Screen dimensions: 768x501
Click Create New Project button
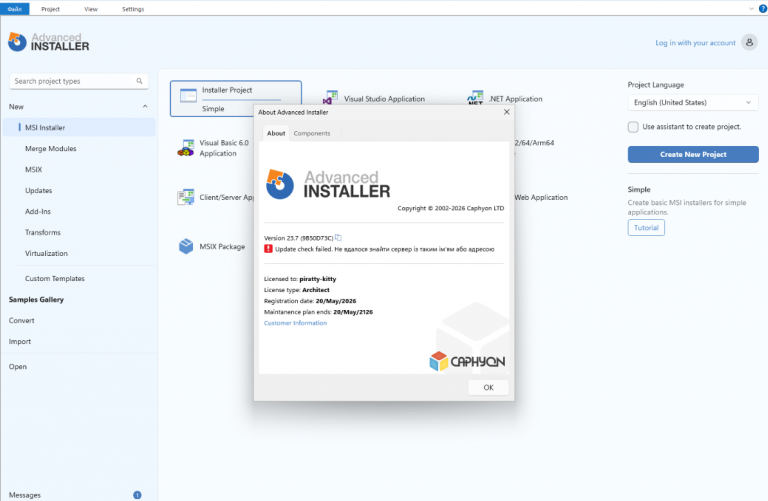point(693,154)
